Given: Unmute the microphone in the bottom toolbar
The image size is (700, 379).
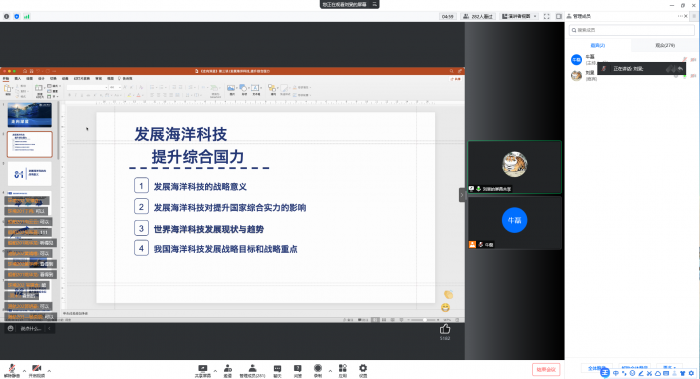Looking at the screenshot, I should pos(12,370).
